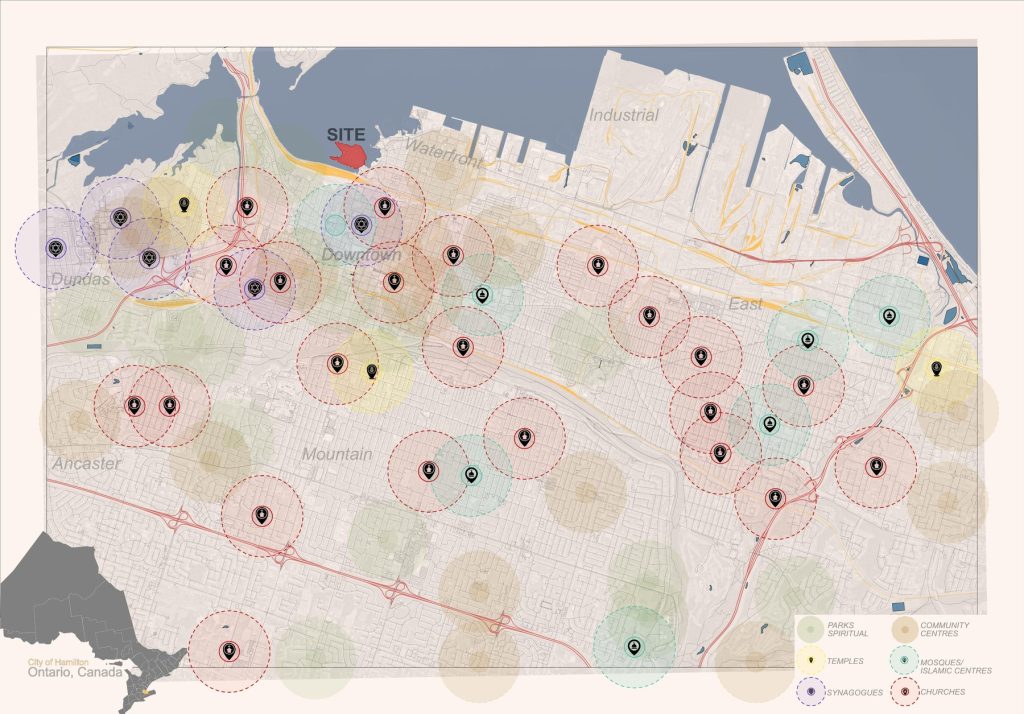Click the Churches legend icon
Image resolution: width=1024 pixels, height=714 pixels.
(904, 691)
